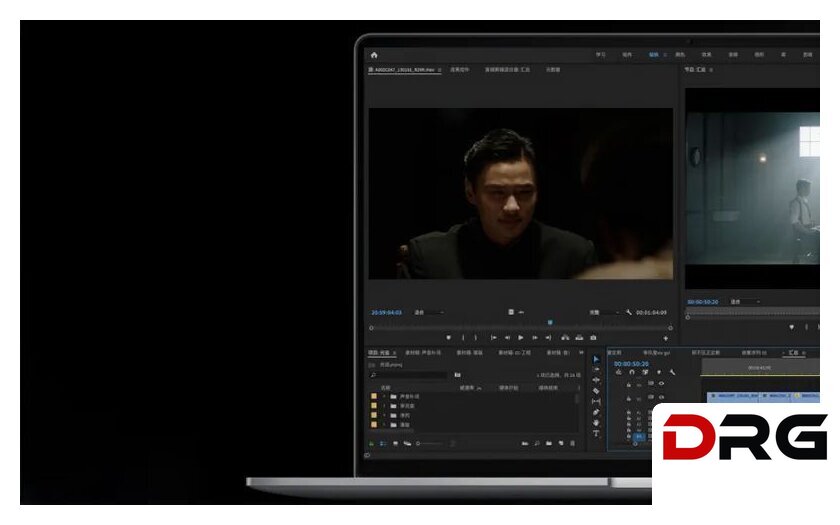
Task: Click the Find magnifier in Project panel footer
Action: click(537, 444)
